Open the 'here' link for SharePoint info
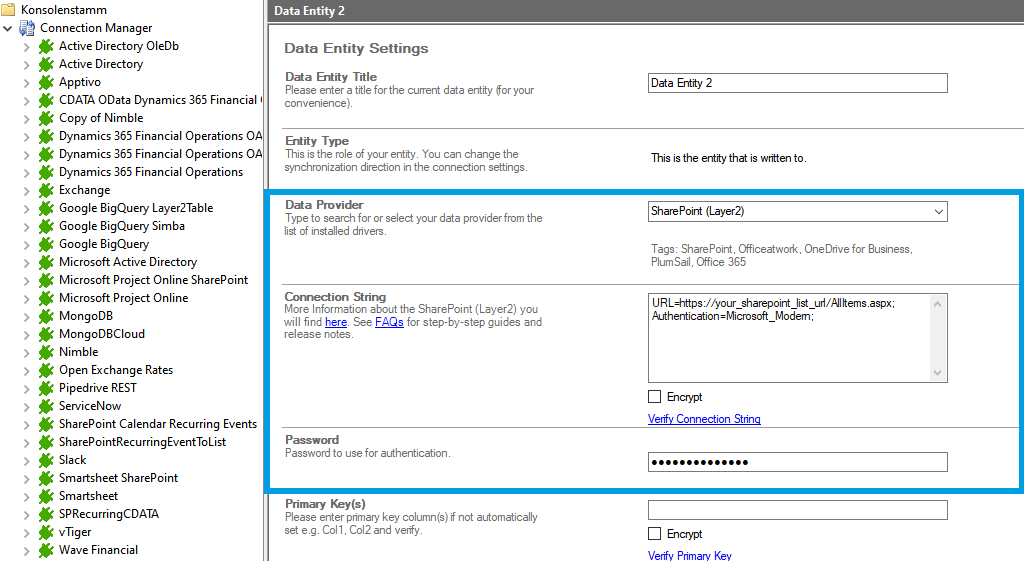Viewport: 1024px width, 561px height. 336,322
